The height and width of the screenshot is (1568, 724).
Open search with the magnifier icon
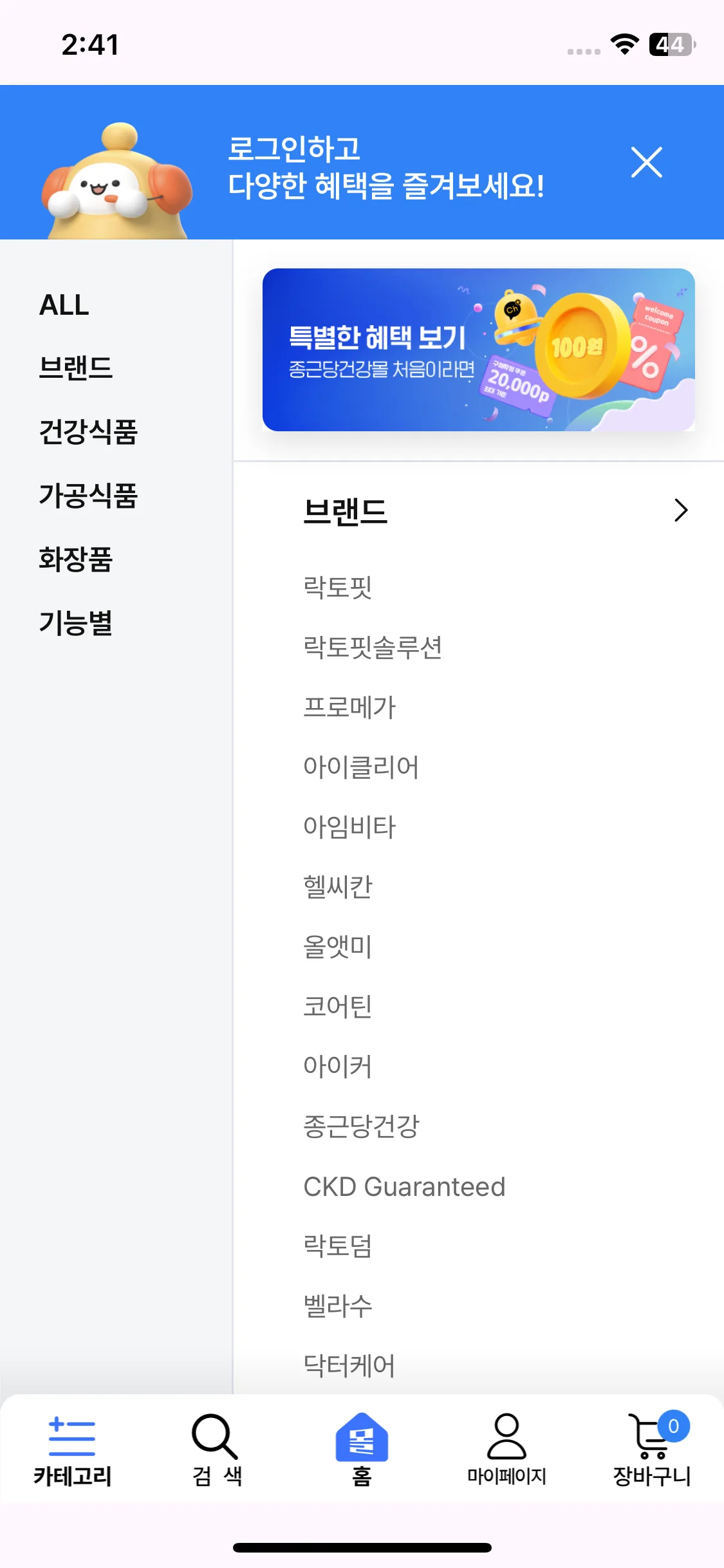pyautogui.click(x=215, y=1437)
